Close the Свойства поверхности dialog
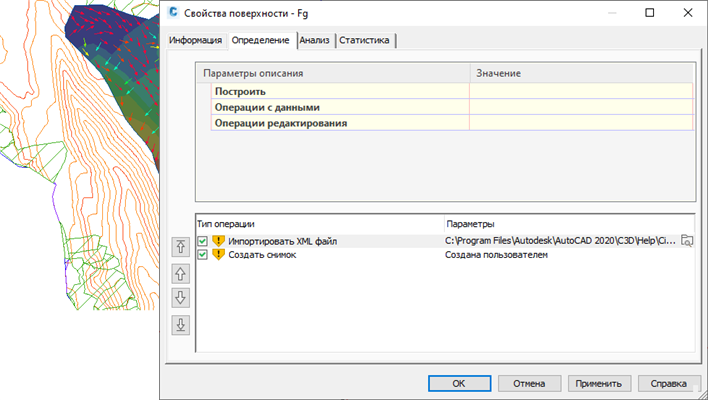708x400 pixels. 688,13
